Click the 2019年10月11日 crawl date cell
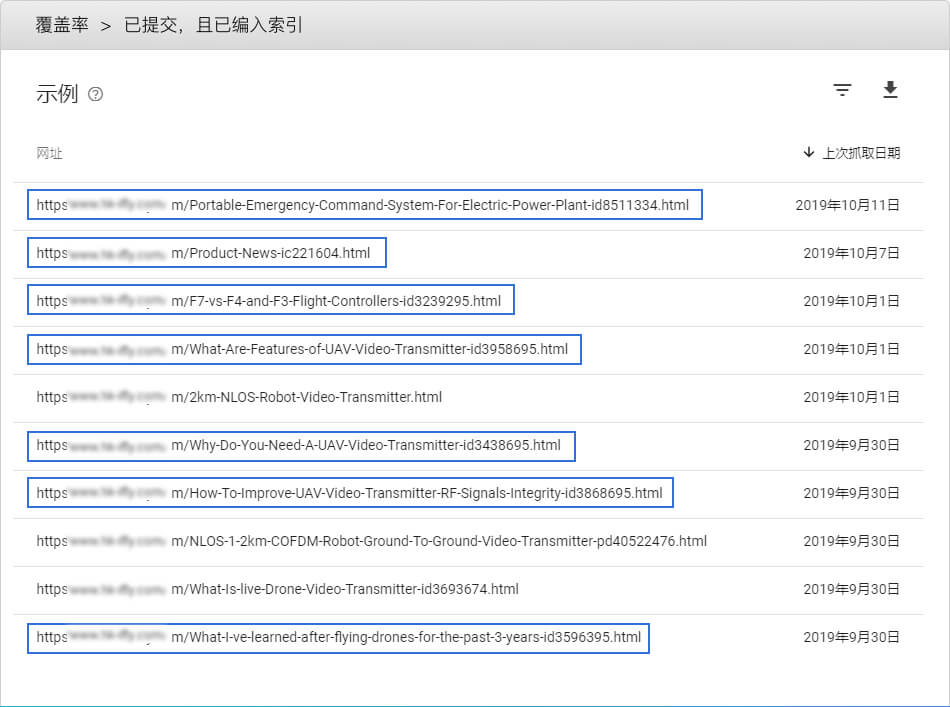Screen dimensions: 950x707 [x=847, y=205]
